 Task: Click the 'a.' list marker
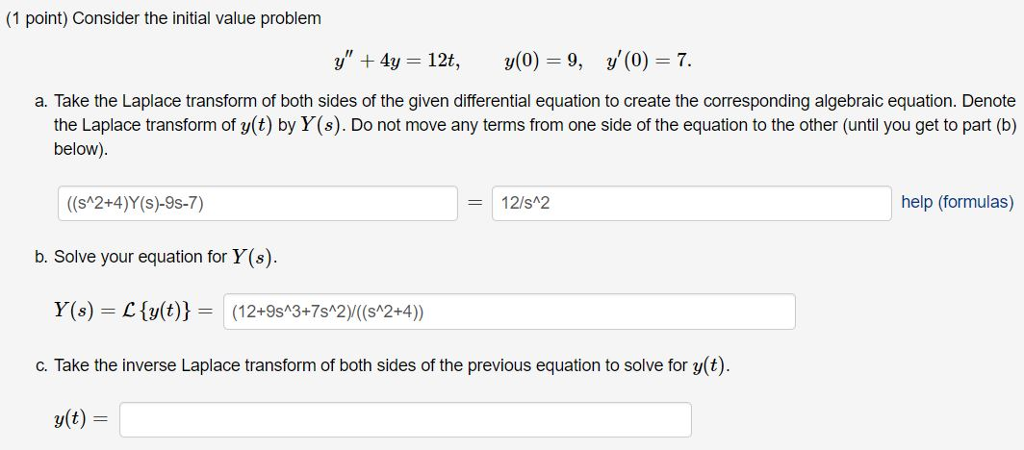tap(42, 102)
